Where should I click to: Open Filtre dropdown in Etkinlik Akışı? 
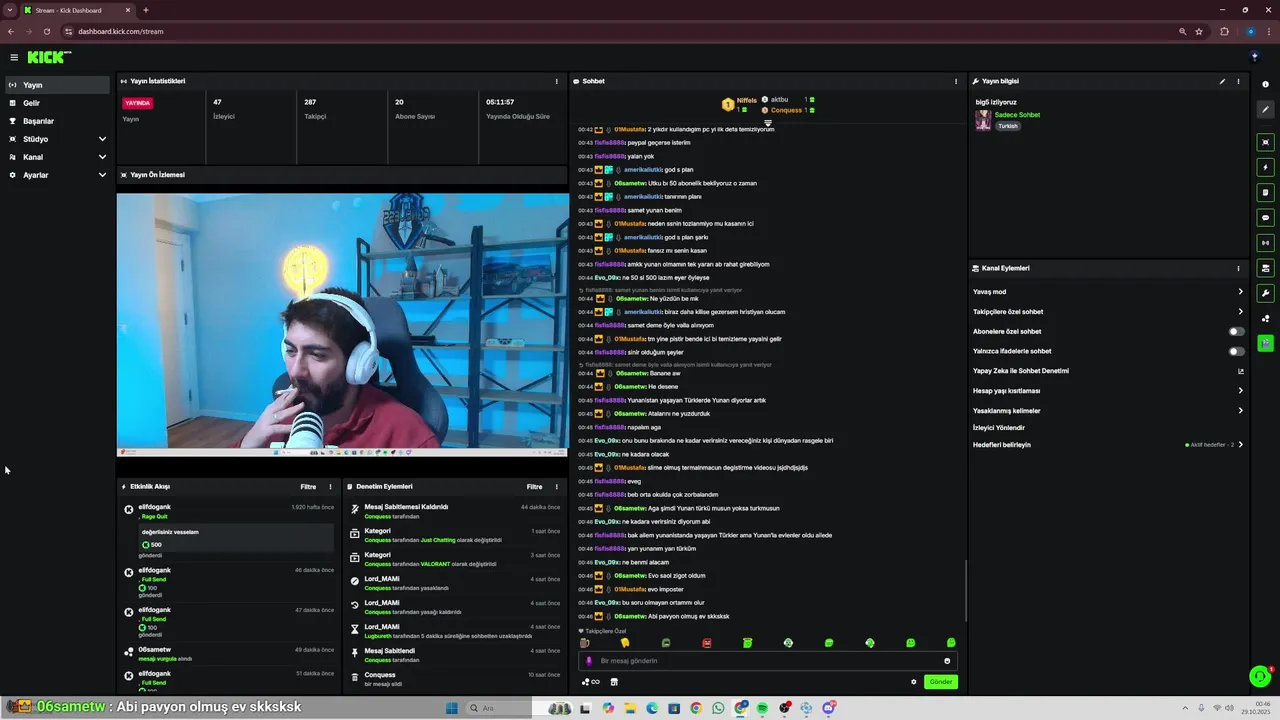pyautogui.click(x=308, y=487)
